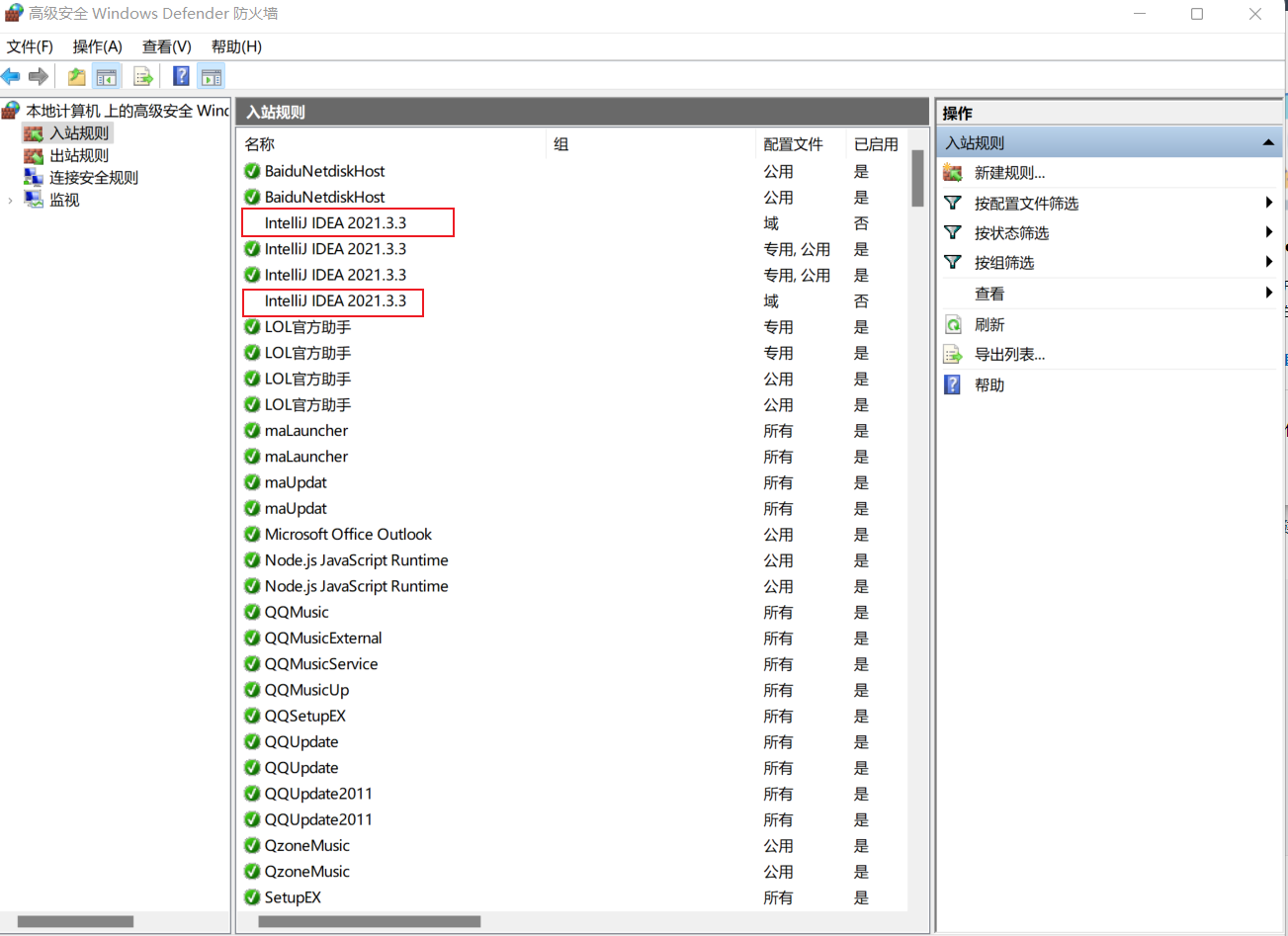Sort by the 已启用 column header
Viewport: 1288px width, 936px height.
coord(877,144)
